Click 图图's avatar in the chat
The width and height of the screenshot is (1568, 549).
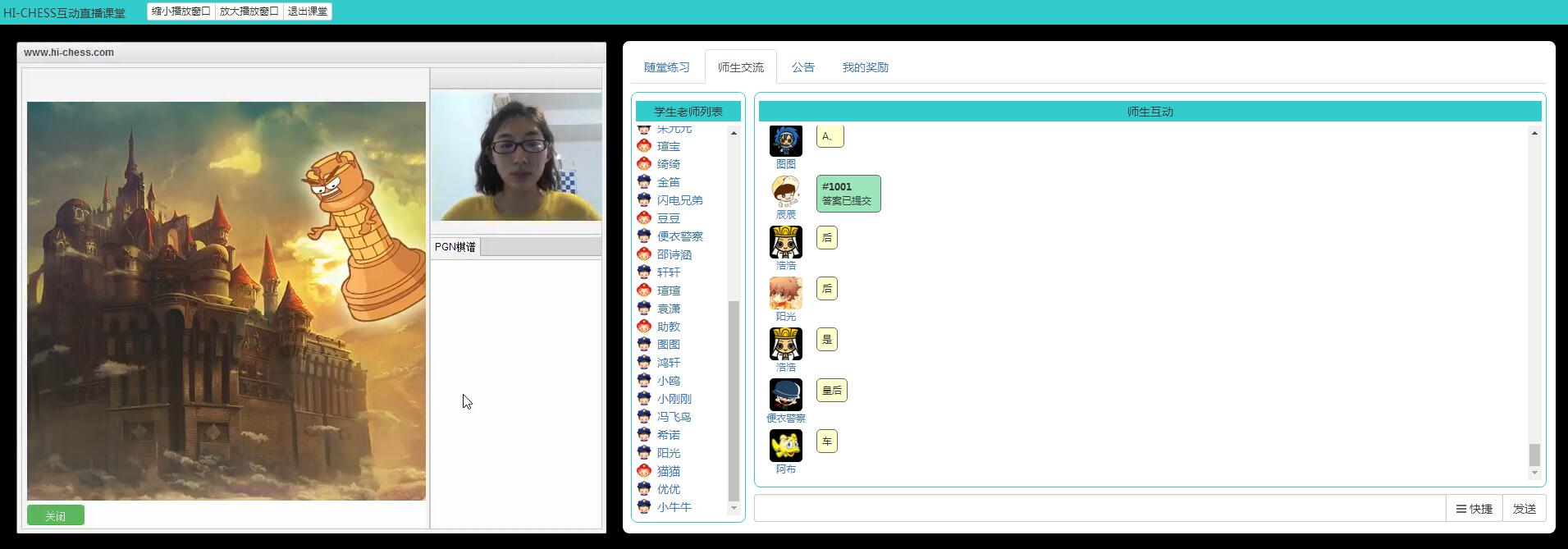[x=786, y=140]
